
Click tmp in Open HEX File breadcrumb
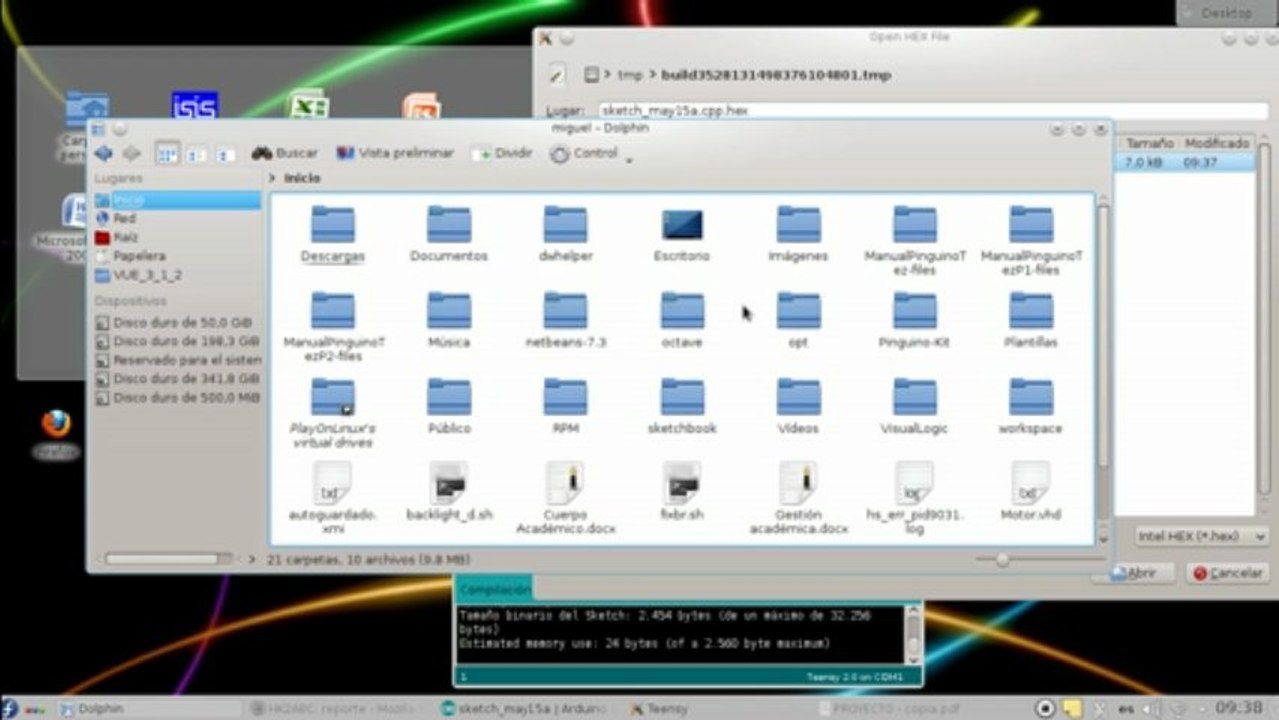(629, 75)
